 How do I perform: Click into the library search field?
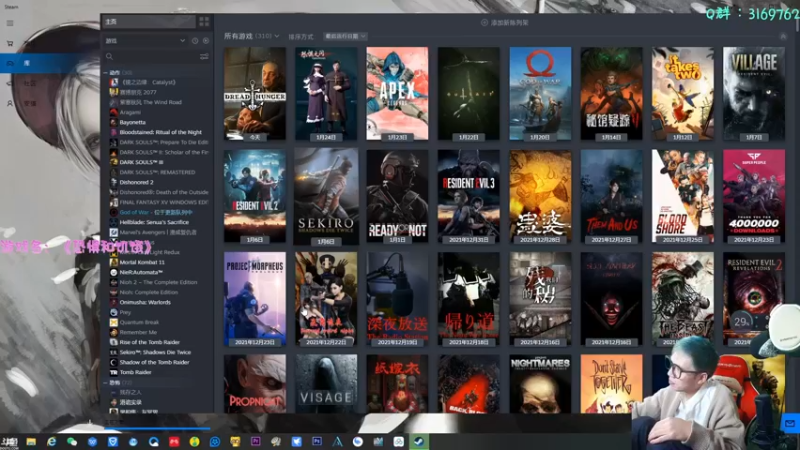(x=156, y=57)
